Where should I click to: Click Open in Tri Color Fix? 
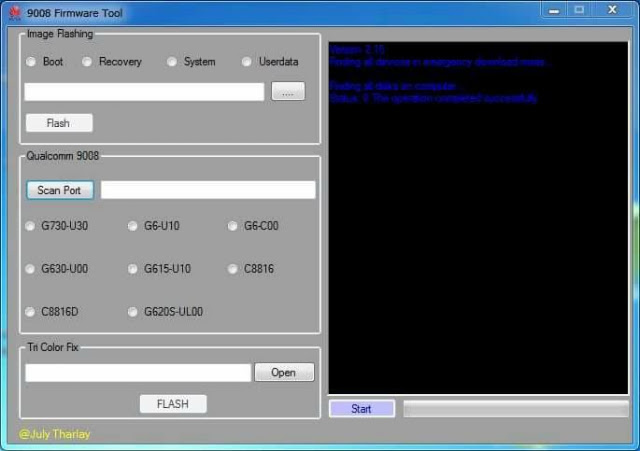point(284,372)
